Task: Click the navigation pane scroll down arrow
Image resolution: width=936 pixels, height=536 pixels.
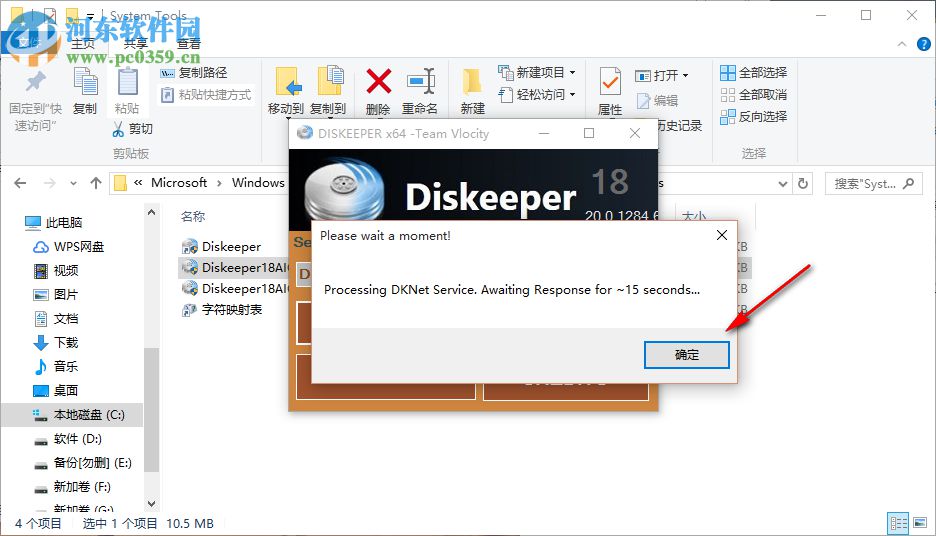Action: [151, 504]
